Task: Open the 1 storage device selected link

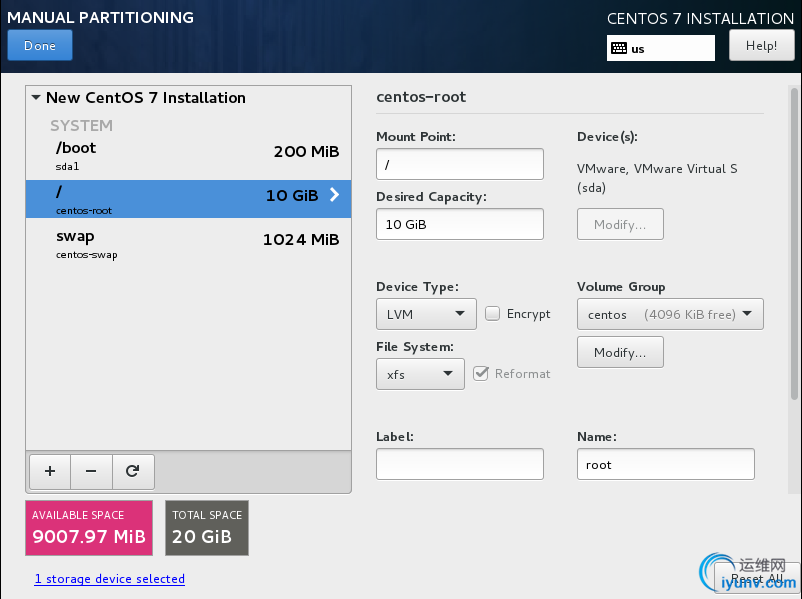Action: pos(109,579)
